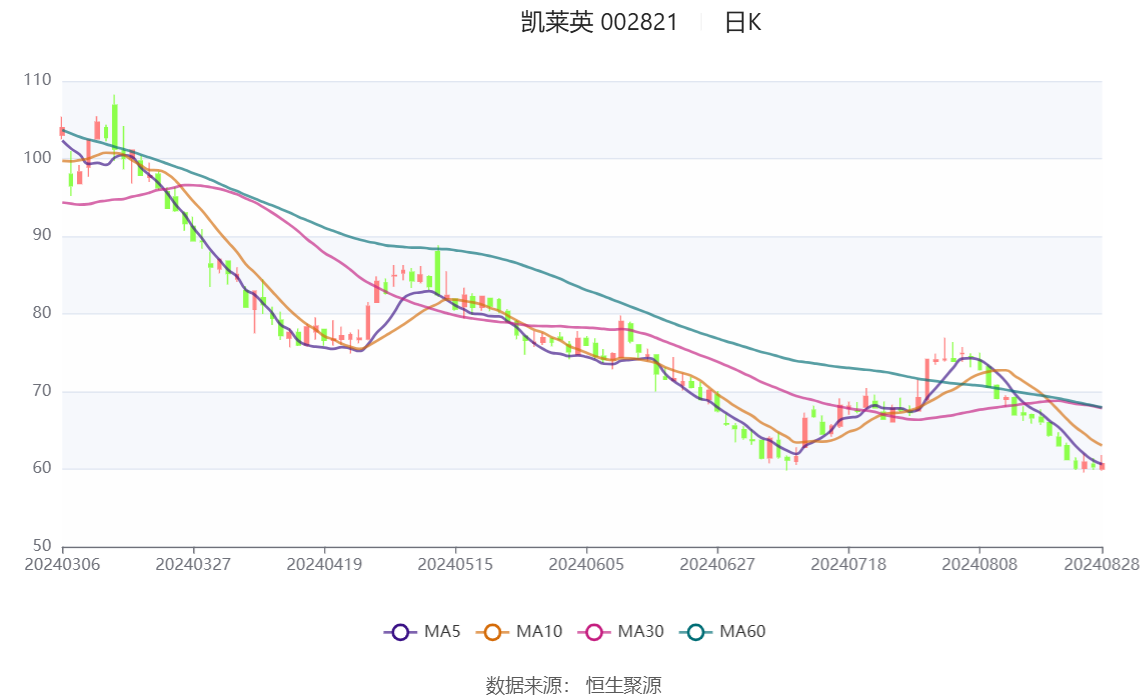Click the 100 price axis label
Viewport: 1147px width, 699px height.
click(37, 157)
